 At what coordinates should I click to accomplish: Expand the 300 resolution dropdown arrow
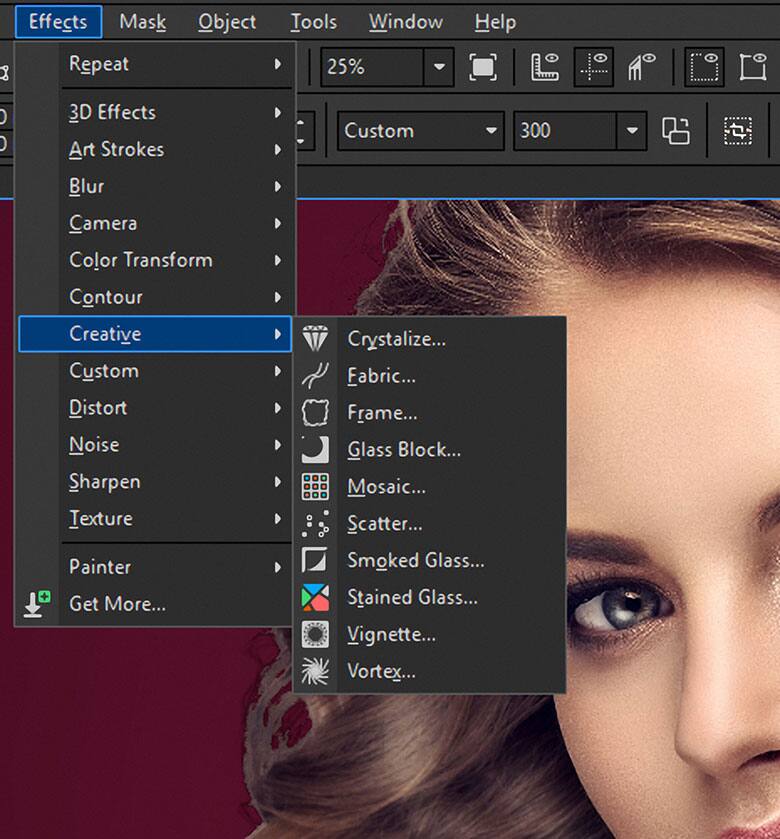tap(631, 131)
